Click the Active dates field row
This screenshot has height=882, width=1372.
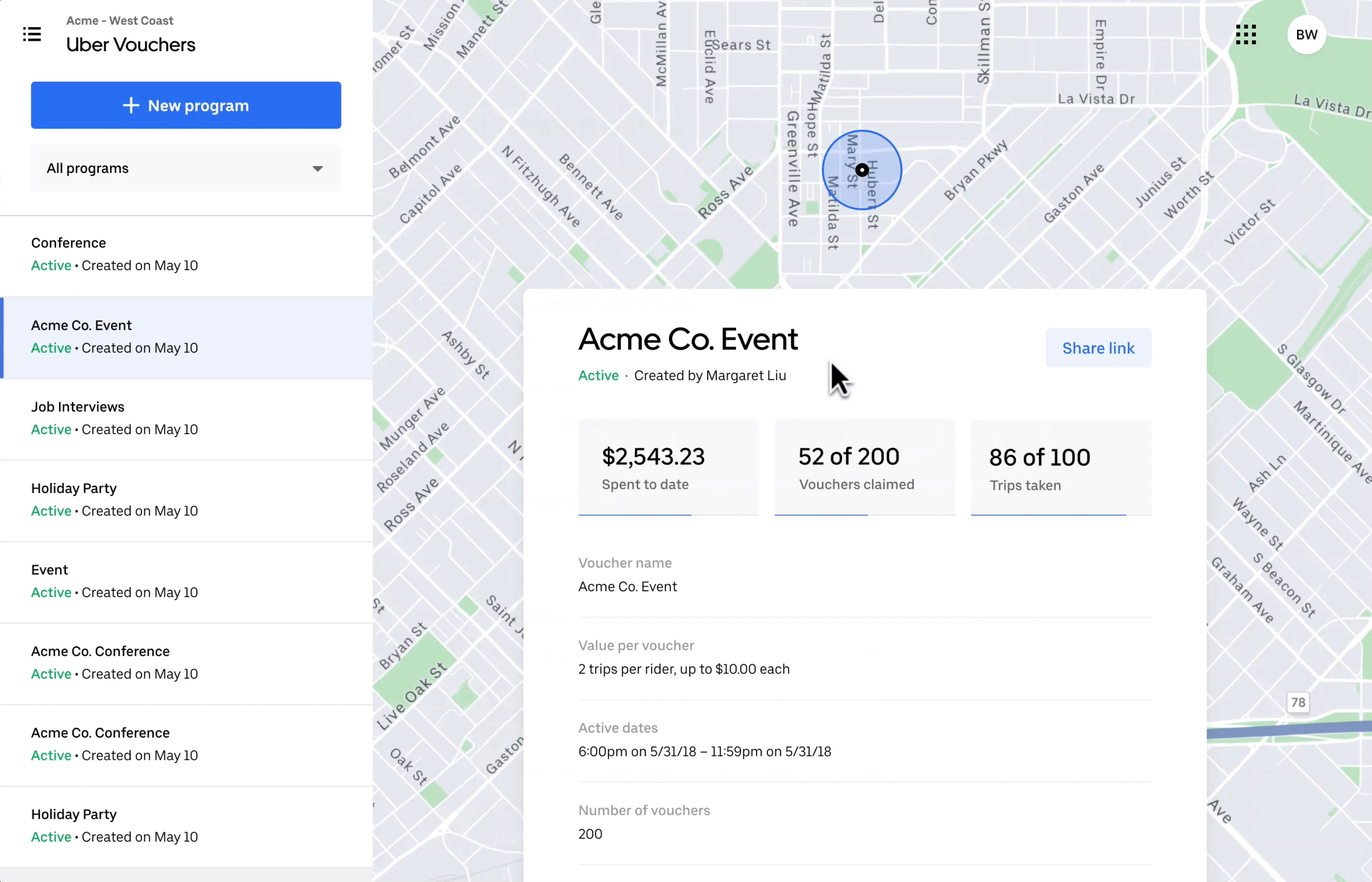(x=864, y=740)
